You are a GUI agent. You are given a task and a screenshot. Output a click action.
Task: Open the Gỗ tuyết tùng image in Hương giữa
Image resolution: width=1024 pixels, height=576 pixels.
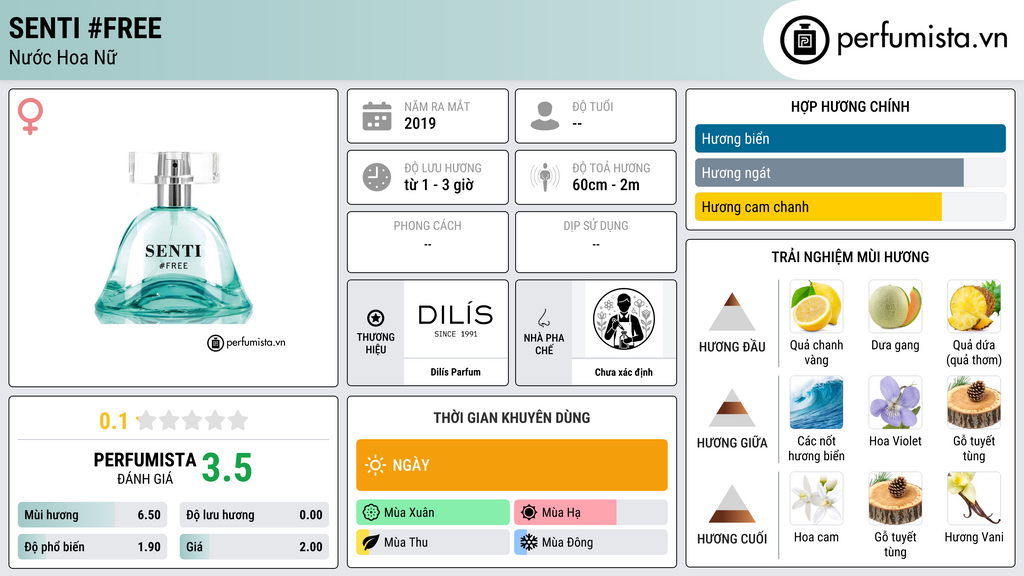[x=974, y=402]
